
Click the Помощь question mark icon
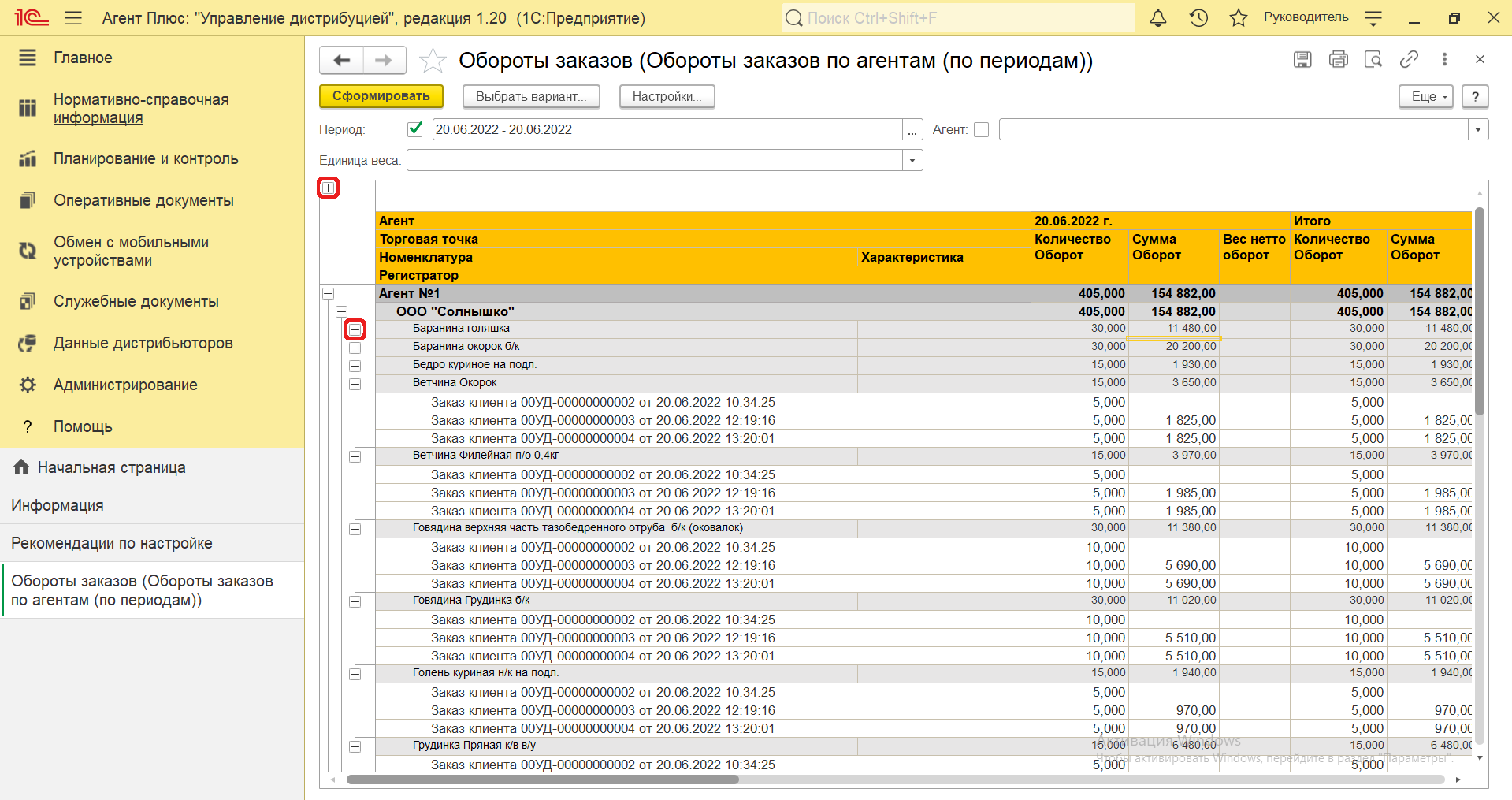(x=28, y=426)
